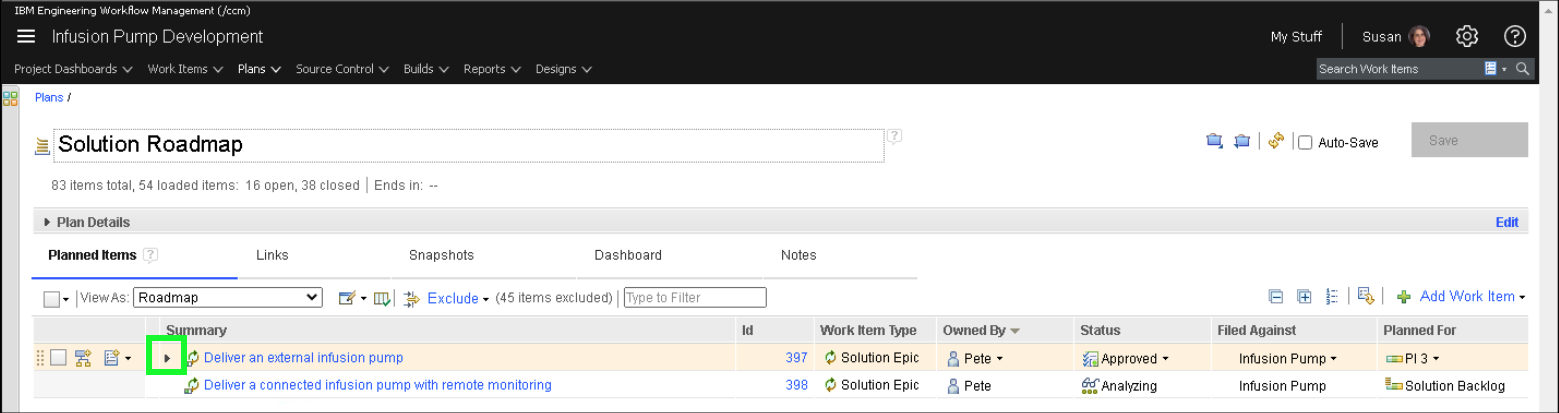Select the checkbox on epic 397 row

(x=58, y=358)
